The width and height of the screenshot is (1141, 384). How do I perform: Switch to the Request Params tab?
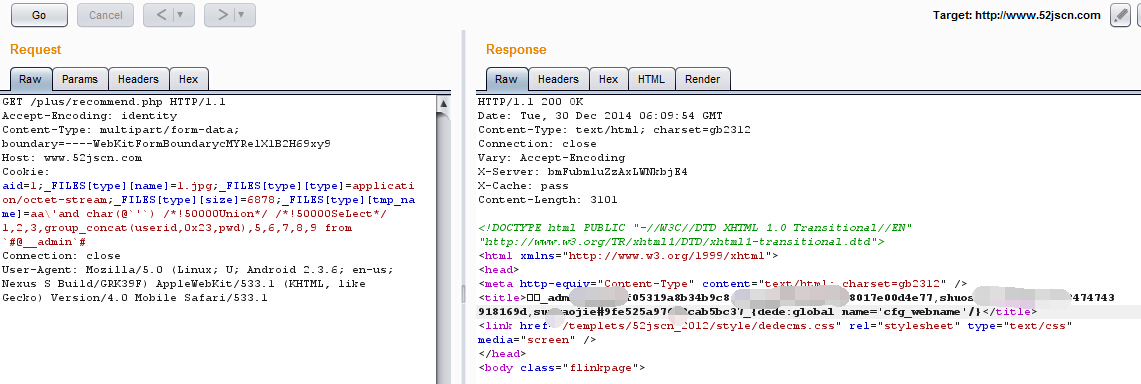[x=80, y=79]
